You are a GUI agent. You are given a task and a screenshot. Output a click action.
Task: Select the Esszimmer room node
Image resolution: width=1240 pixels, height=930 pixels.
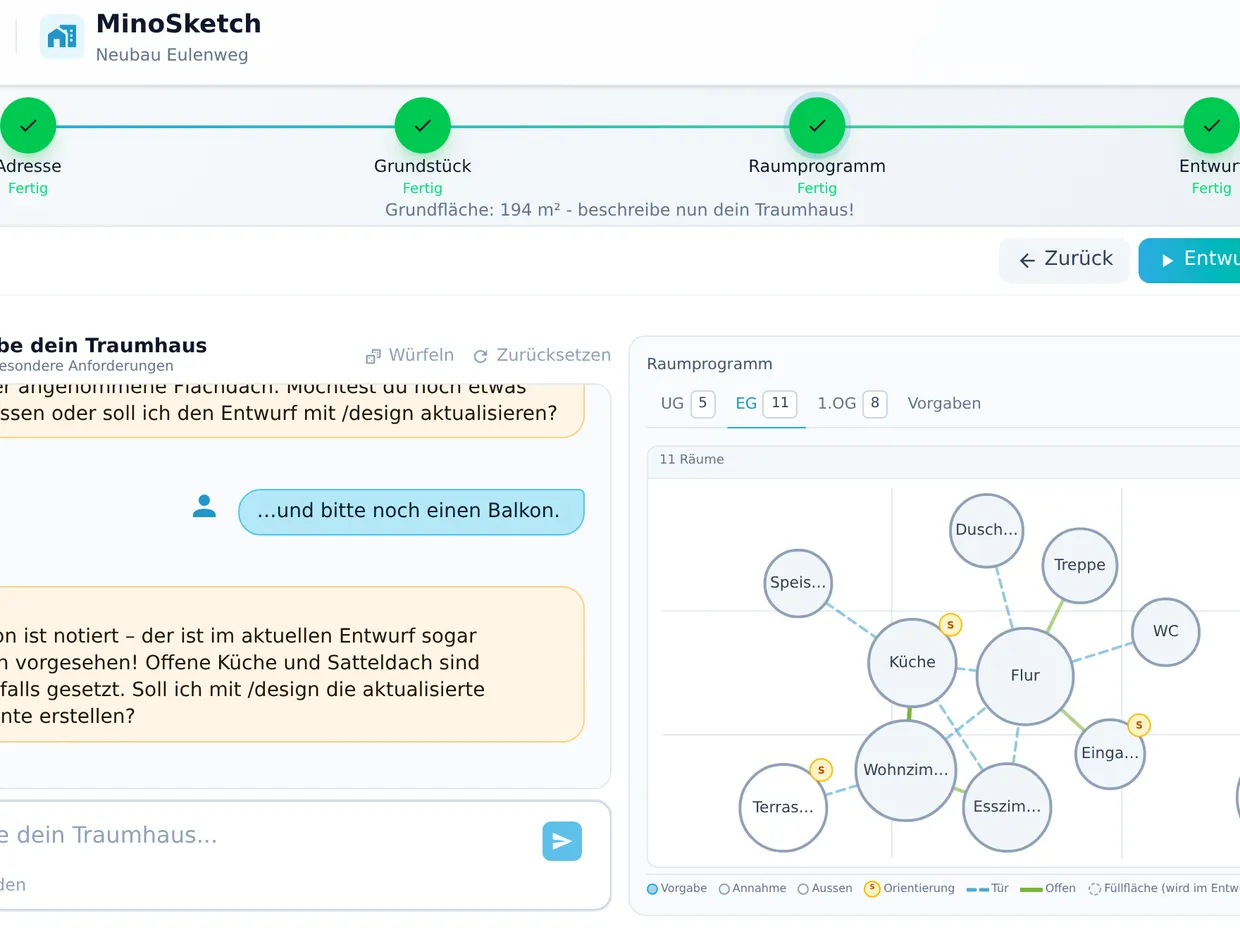(x=1007, y=807)
